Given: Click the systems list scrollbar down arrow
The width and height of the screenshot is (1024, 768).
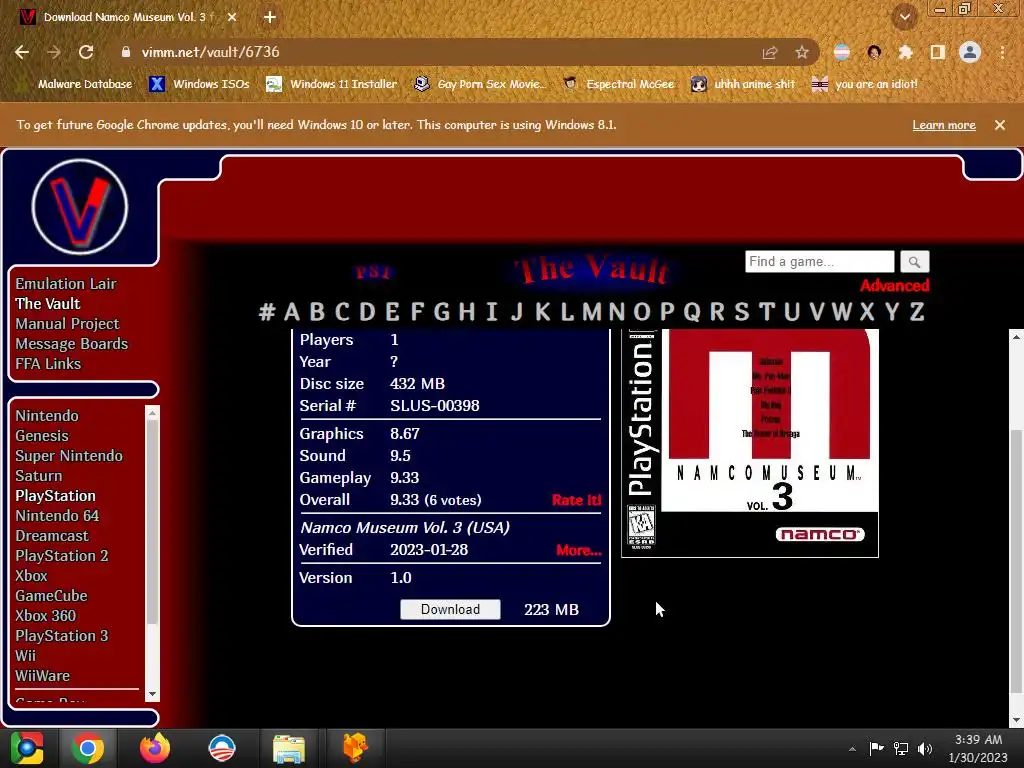Looking at the screenshot, I should [152, 694].
